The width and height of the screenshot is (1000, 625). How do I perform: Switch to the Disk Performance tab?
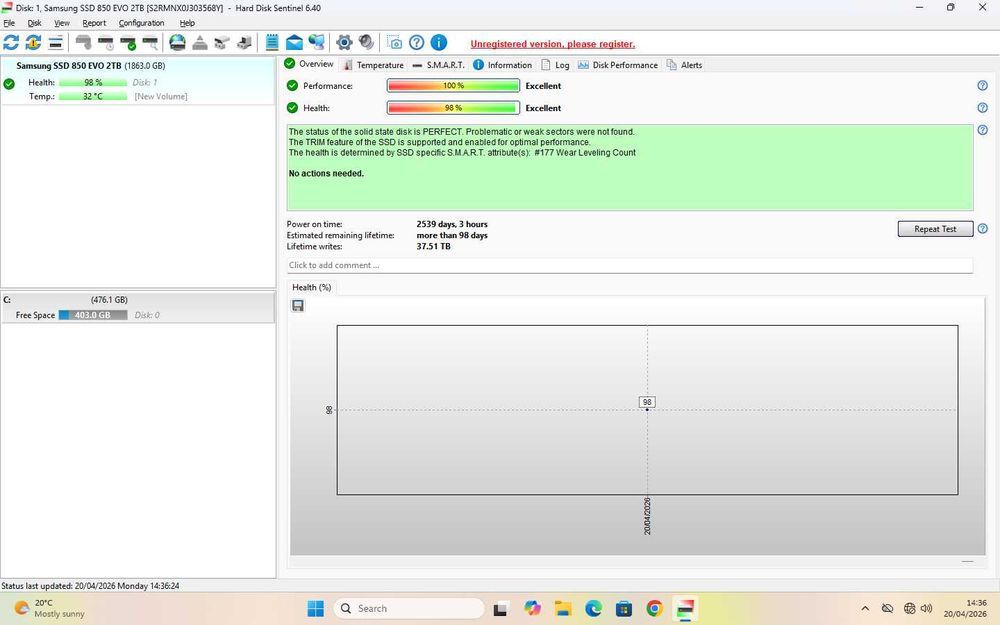(x=617, y=65)
